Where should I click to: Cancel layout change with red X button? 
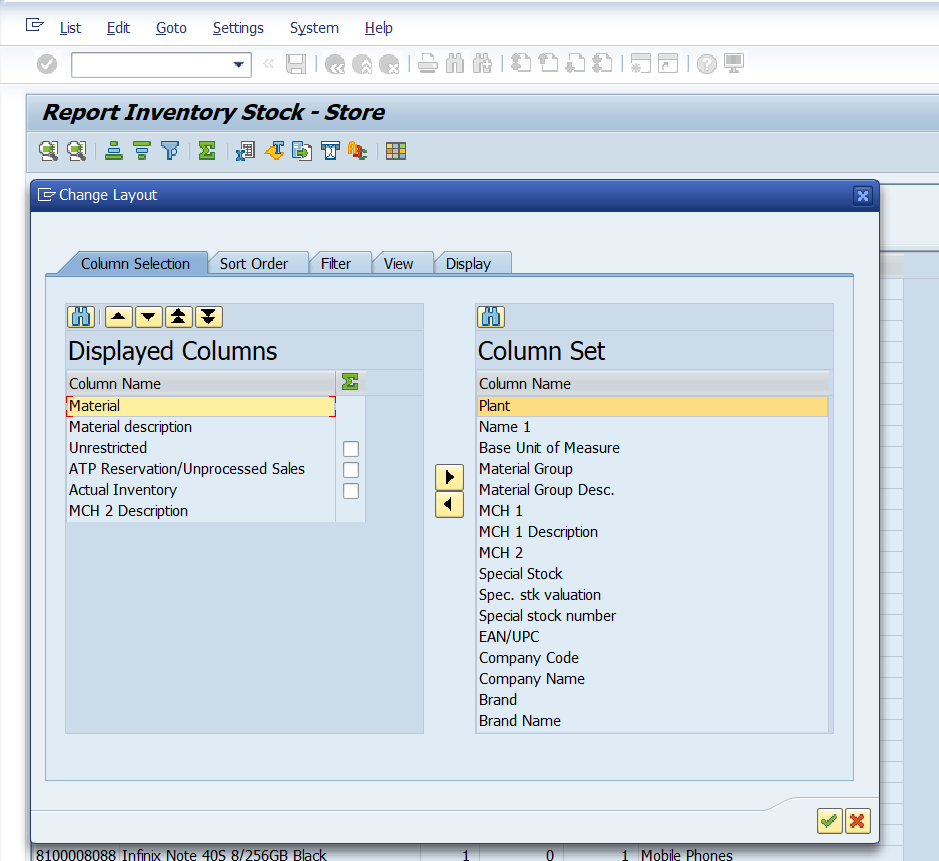(857, 821)
